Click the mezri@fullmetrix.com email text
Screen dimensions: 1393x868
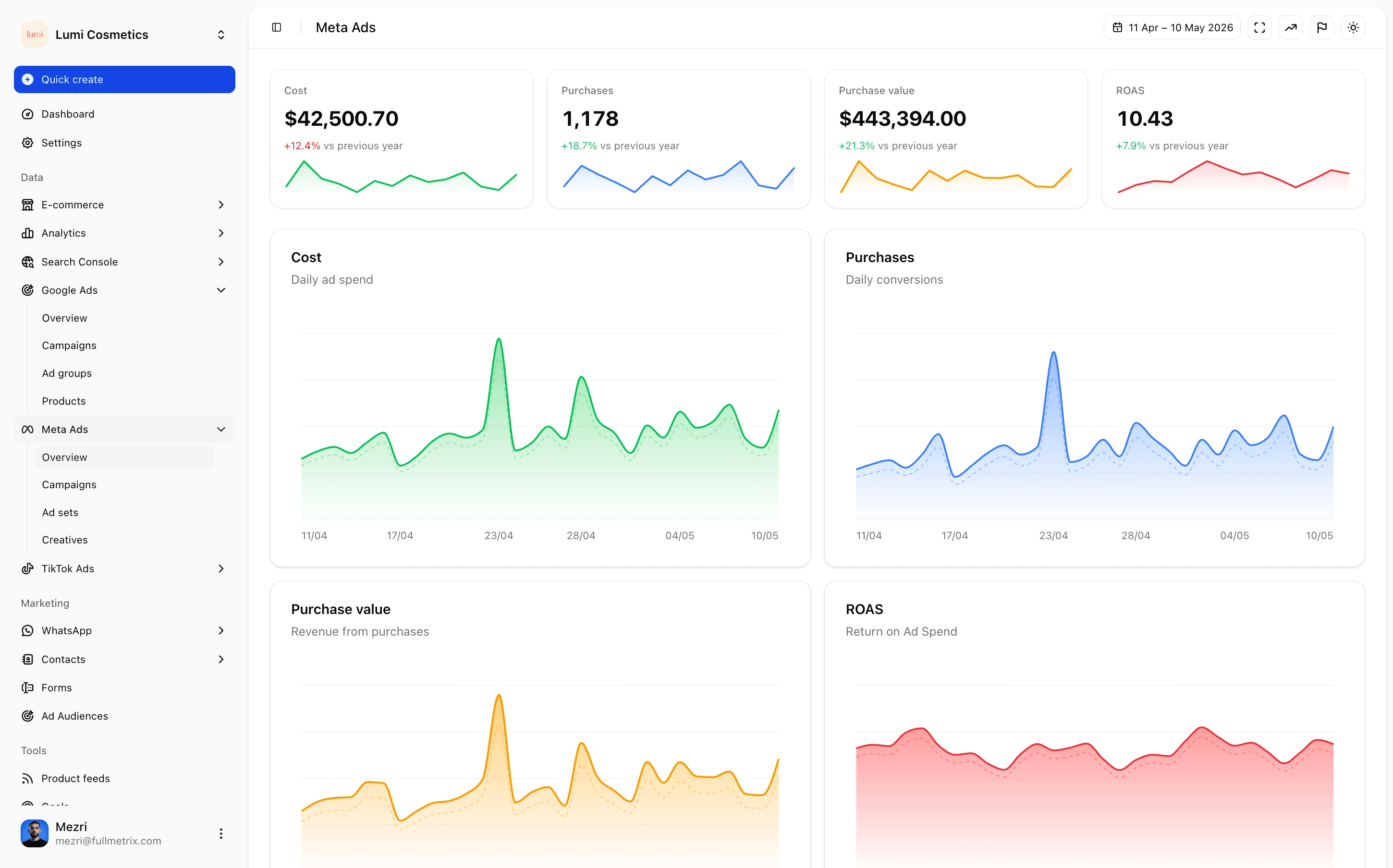pyautogui.click(x=109, y=841)
